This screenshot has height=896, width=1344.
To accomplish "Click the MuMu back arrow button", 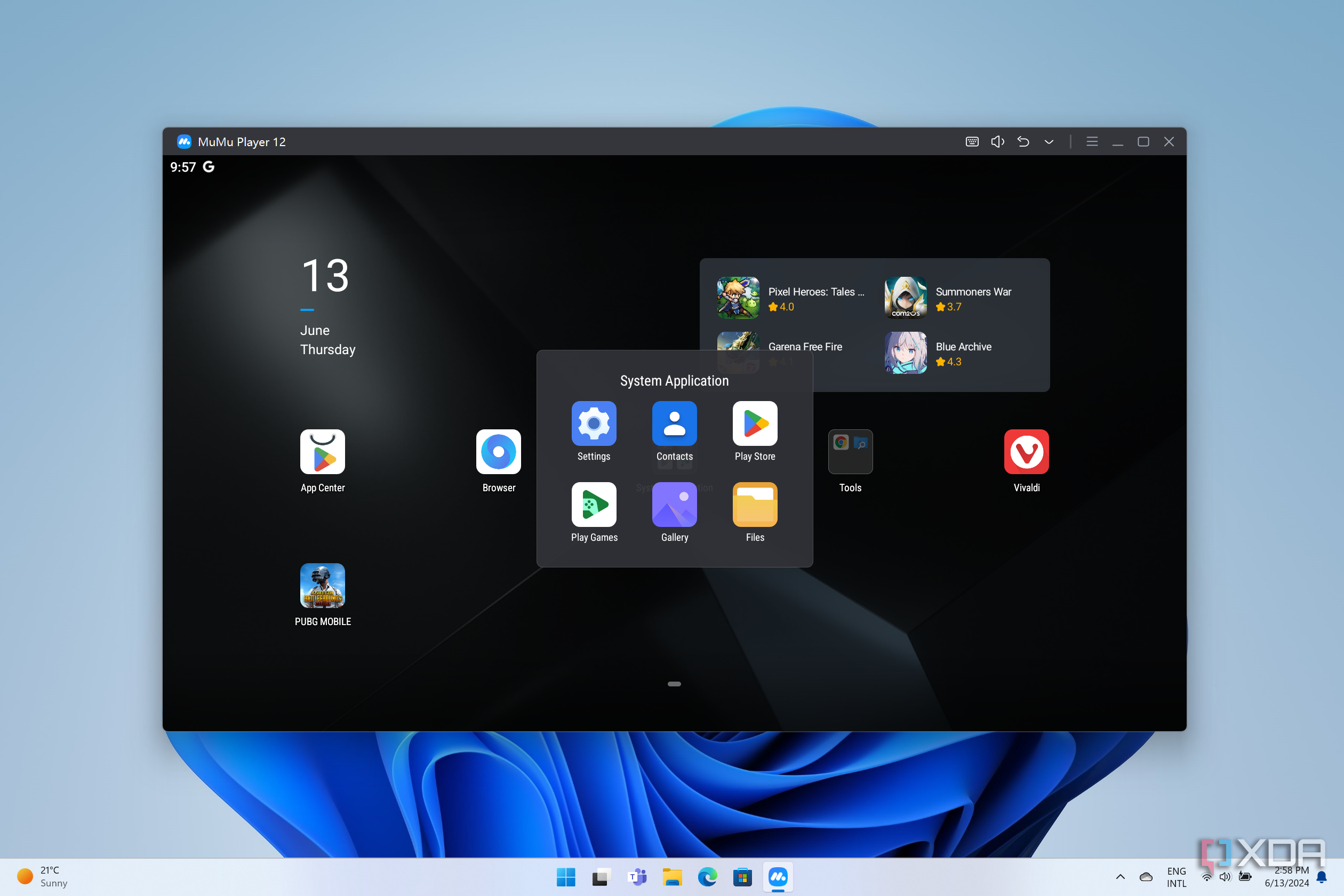I will point(1023,142).
